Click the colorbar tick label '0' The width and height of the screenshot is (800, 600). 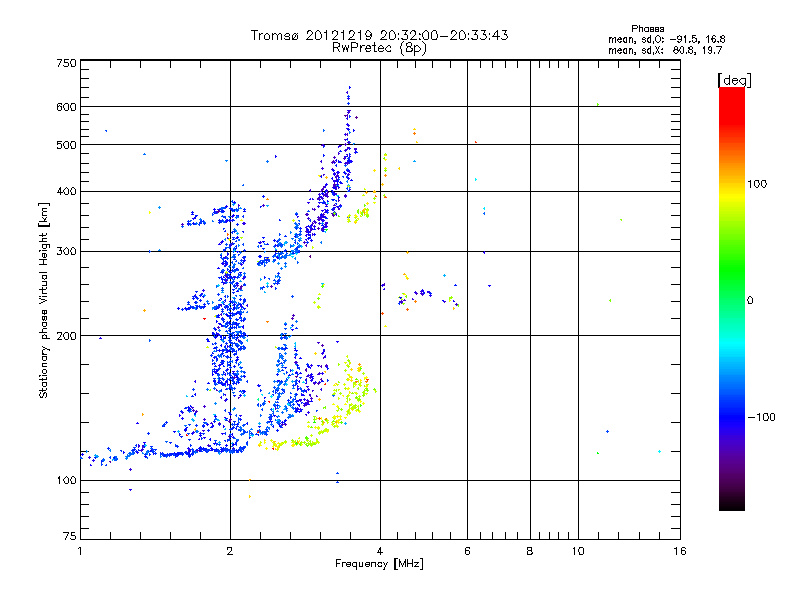(x=750, y=301)
